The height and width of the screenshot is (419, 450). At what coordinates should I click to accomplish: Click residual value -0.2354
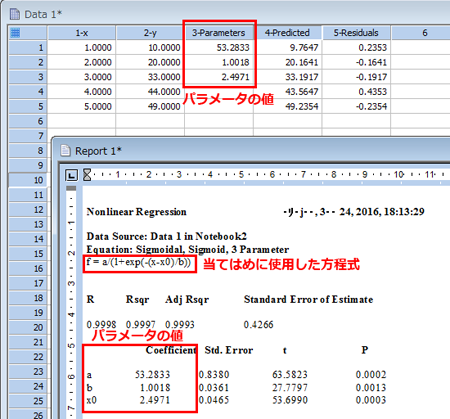coord(356,106)
